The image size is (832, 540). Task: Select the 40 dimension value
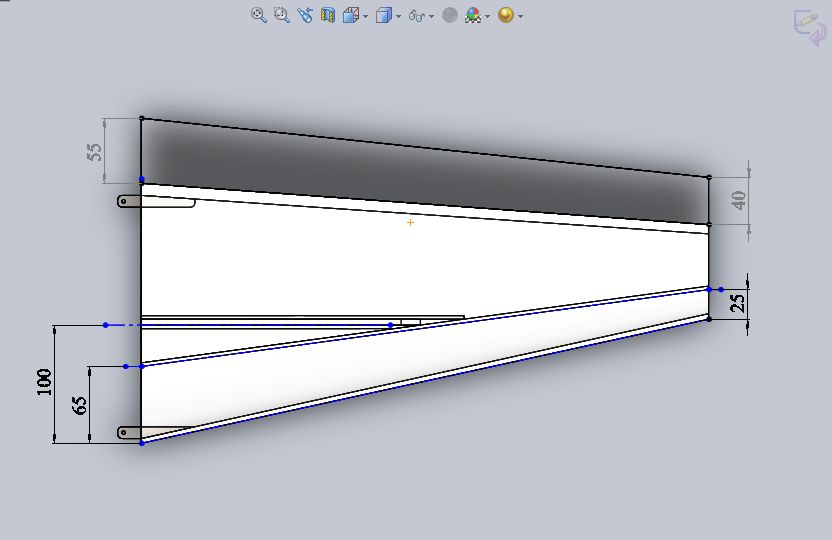coord(738,201)
